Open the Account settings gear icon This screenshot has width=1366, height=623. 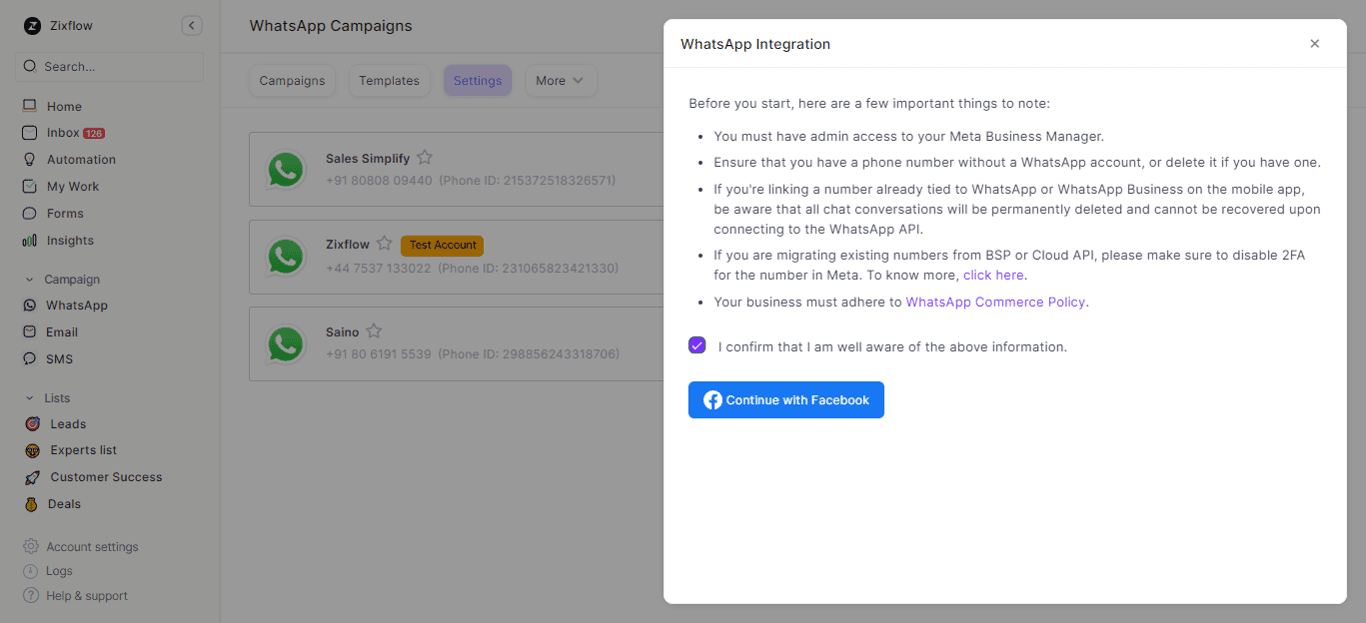pyautogui.click(x=31, y=547)
